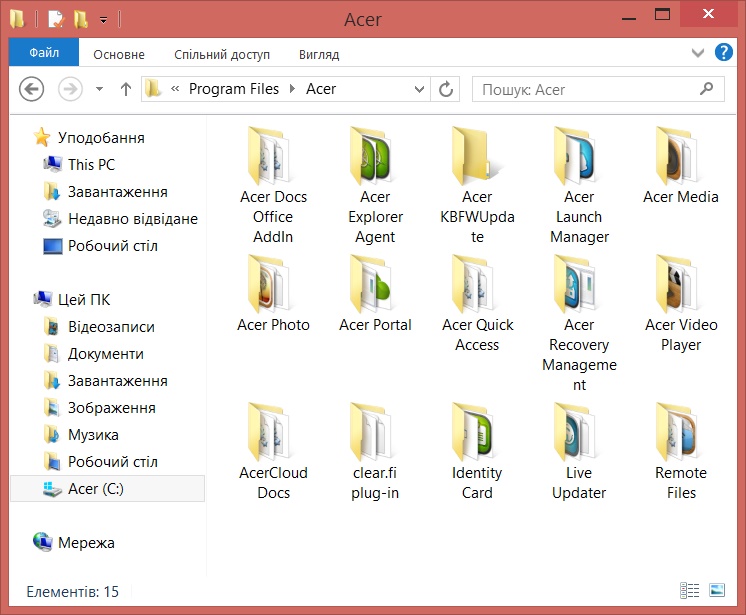Click the search magnifier icon
Viewport: 746px width, 615px height.
707,88
